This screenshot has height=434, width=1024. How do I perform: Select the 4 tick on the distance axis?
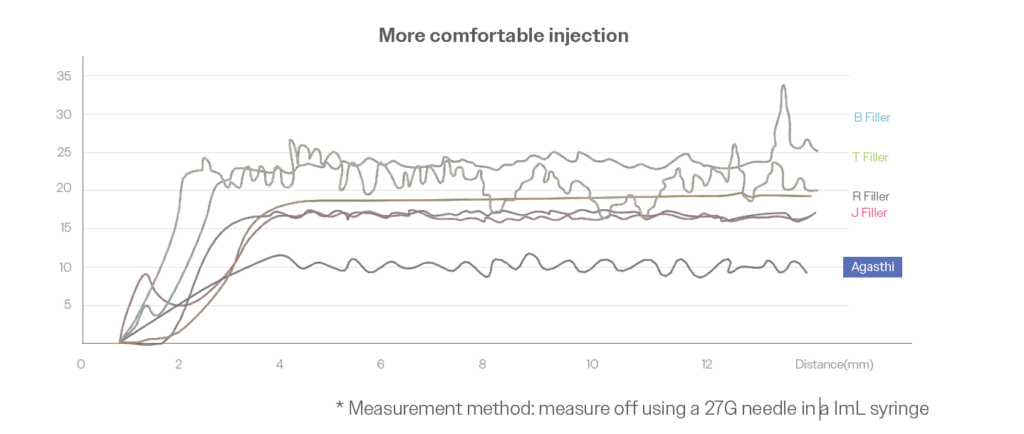(x=281, y=364)
